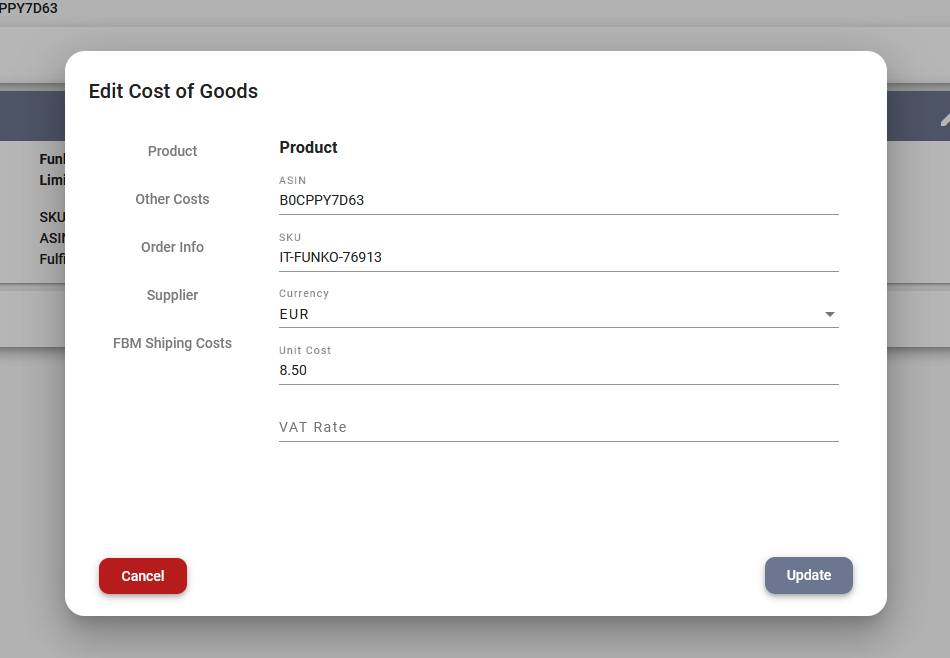Viewport: 950px width, 658px height.
Task: Open the FBM Shiping Costs tab
Action: tap(172, 343)
